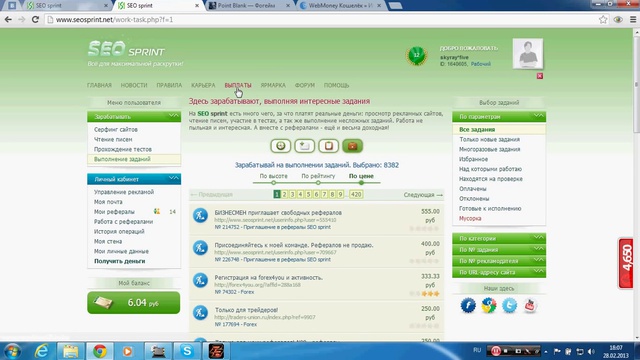Select the По цене sorting option
Screen dimensions: 640x360
click(361, 176)
